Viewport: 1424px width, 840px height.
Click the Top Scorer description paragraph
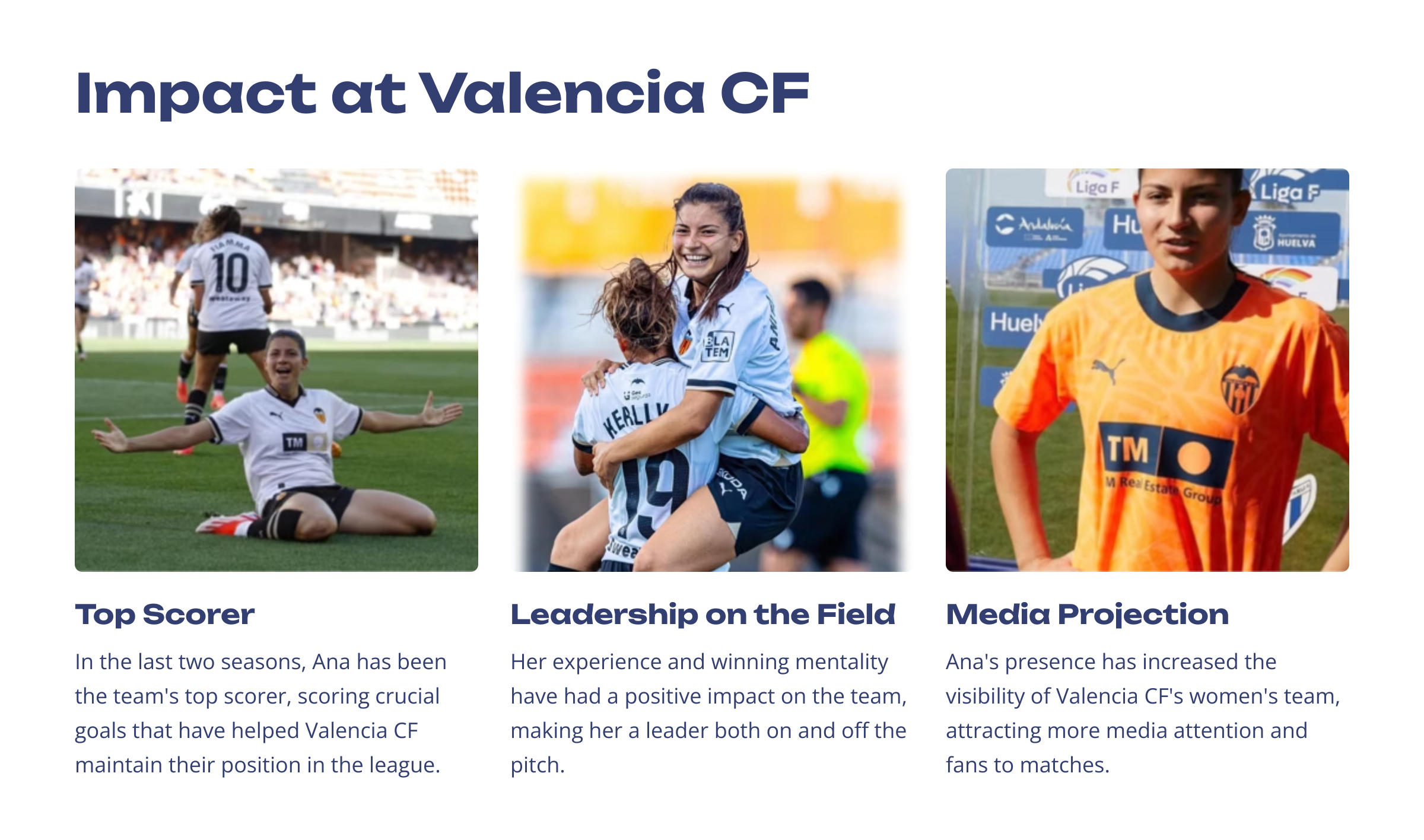coord(260,713)
